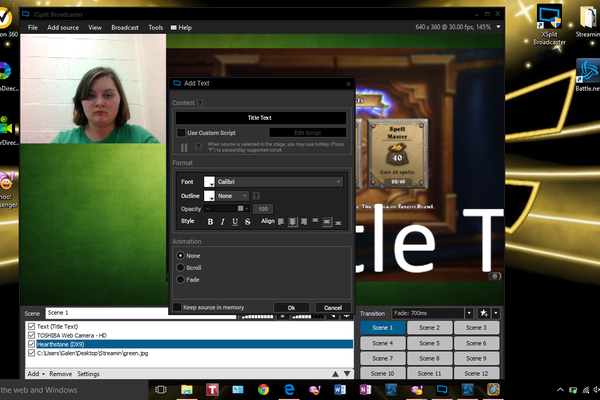Toggle underline text style
Image resolution: width=600 pixels, height=400 pixels.
coord(235,222)
